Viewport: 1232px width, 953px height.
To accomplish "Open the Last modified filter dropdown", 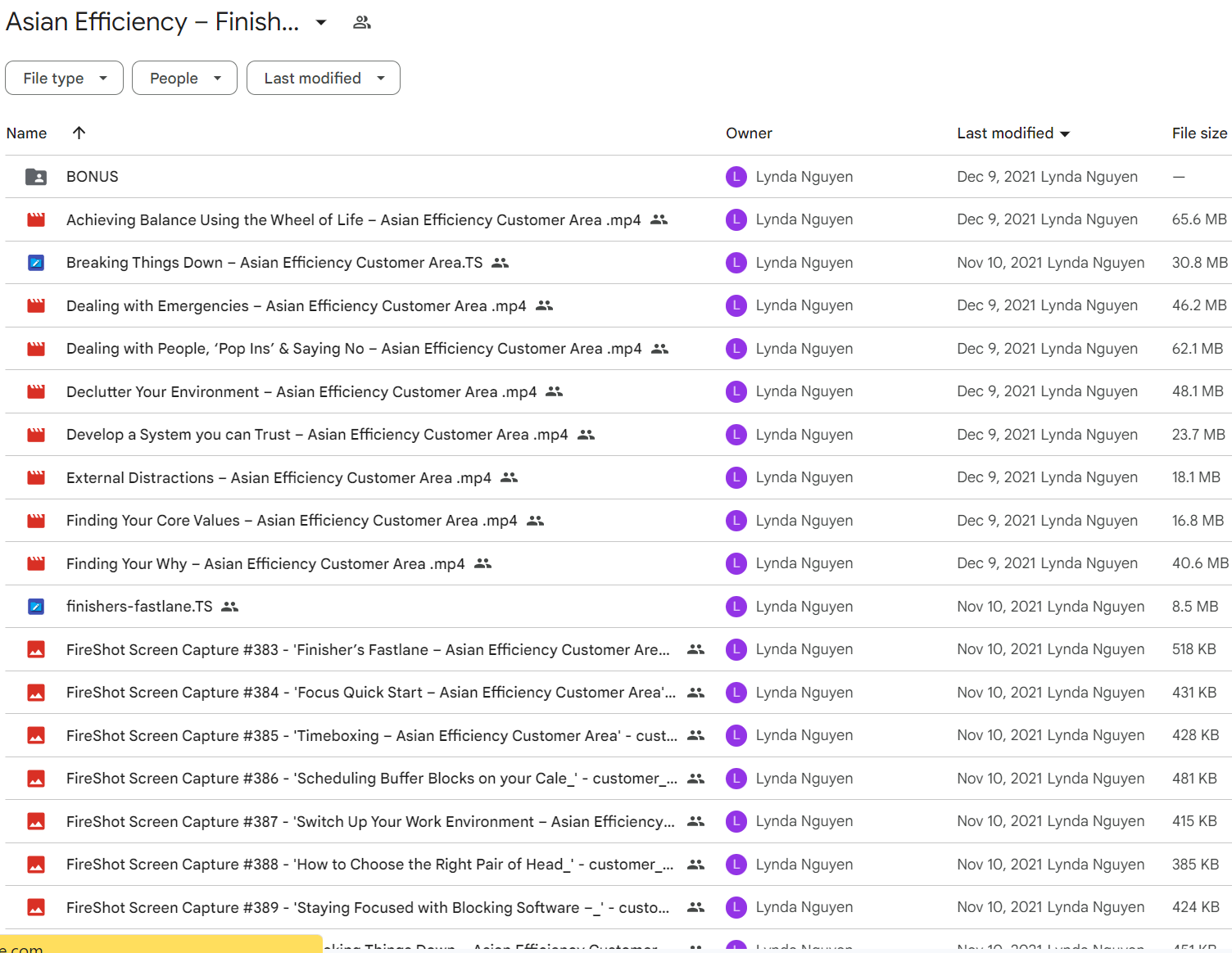I will 323,78.
